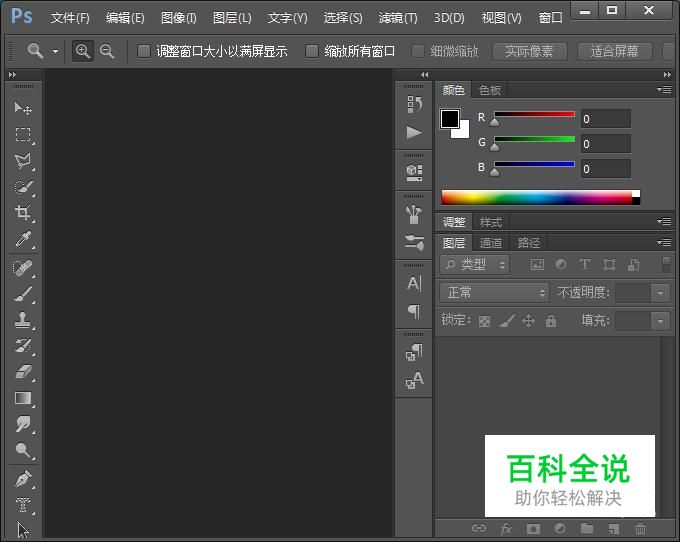
Task: Switch to the 通道 tab
Action: coord(491,243)
